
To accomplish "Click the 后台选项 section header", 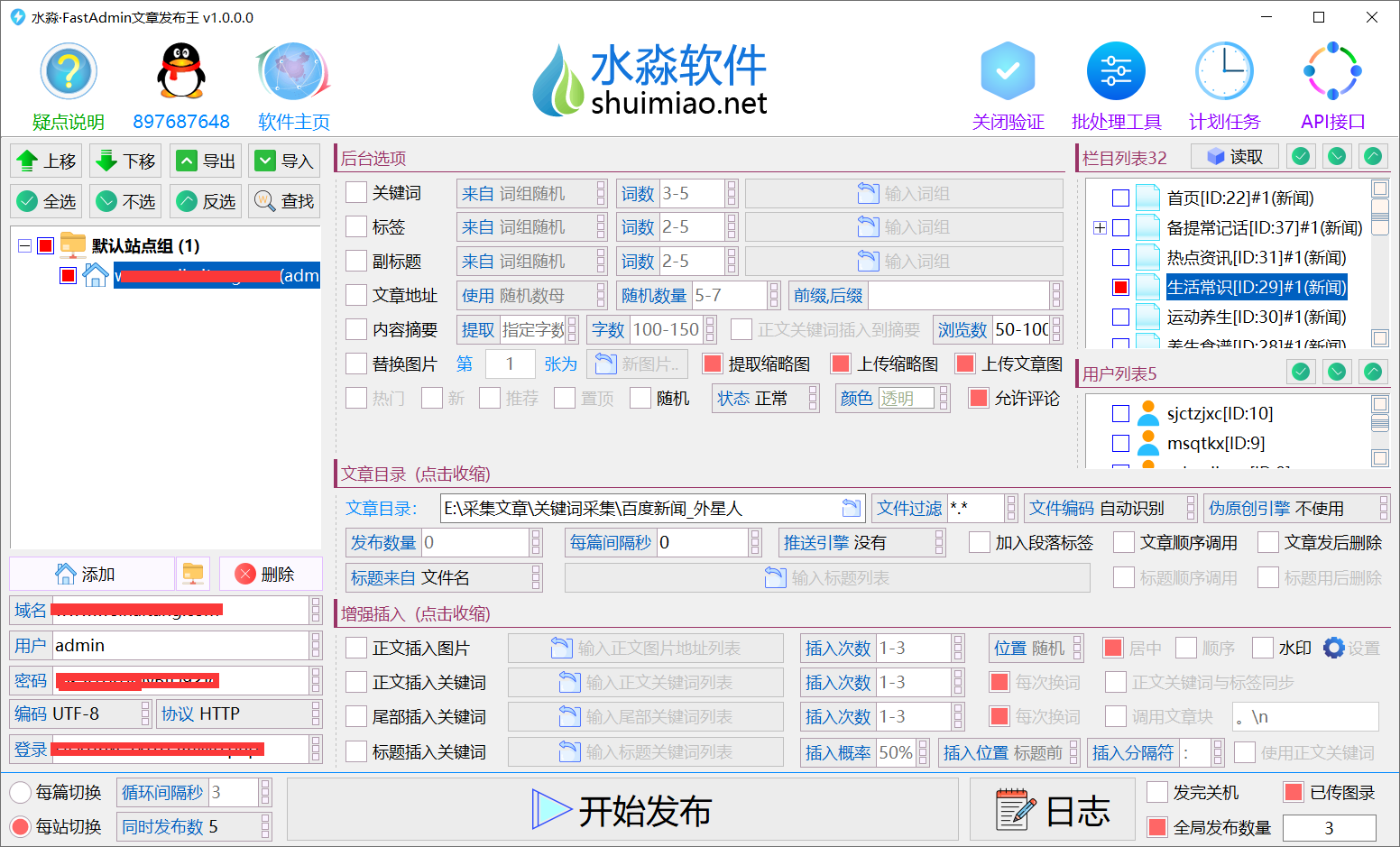I will coord(373,158).
